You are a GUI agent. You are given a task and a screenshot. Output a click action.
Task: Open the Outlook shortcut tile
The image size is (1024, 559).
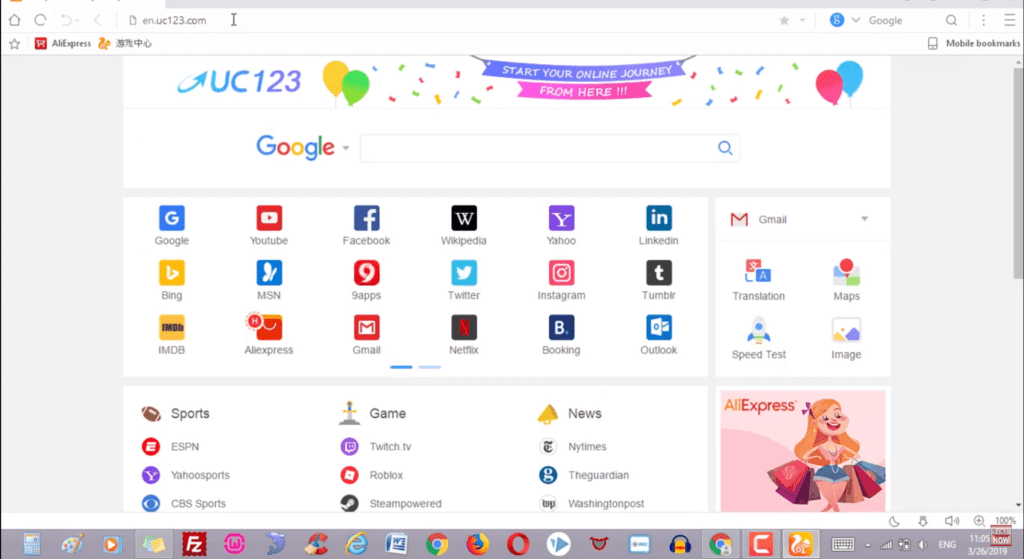tap(658, 335)
